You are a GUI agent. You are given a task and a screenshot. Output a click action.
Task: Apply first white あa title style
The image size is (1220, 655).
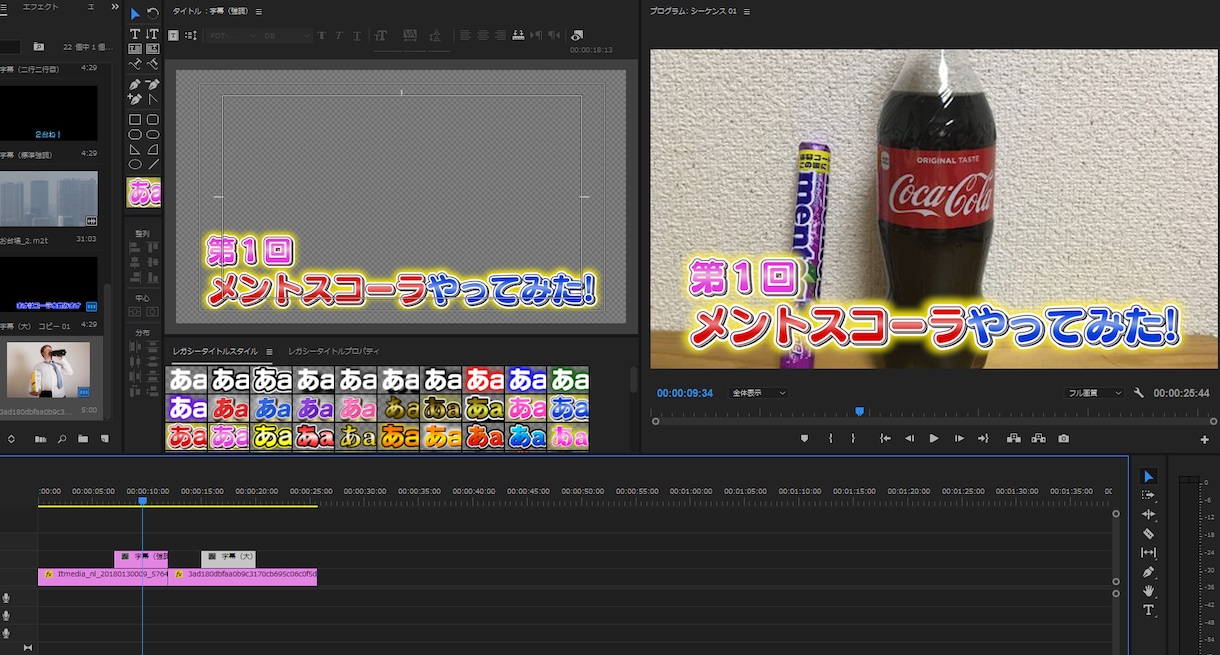(x=186, y=380)
